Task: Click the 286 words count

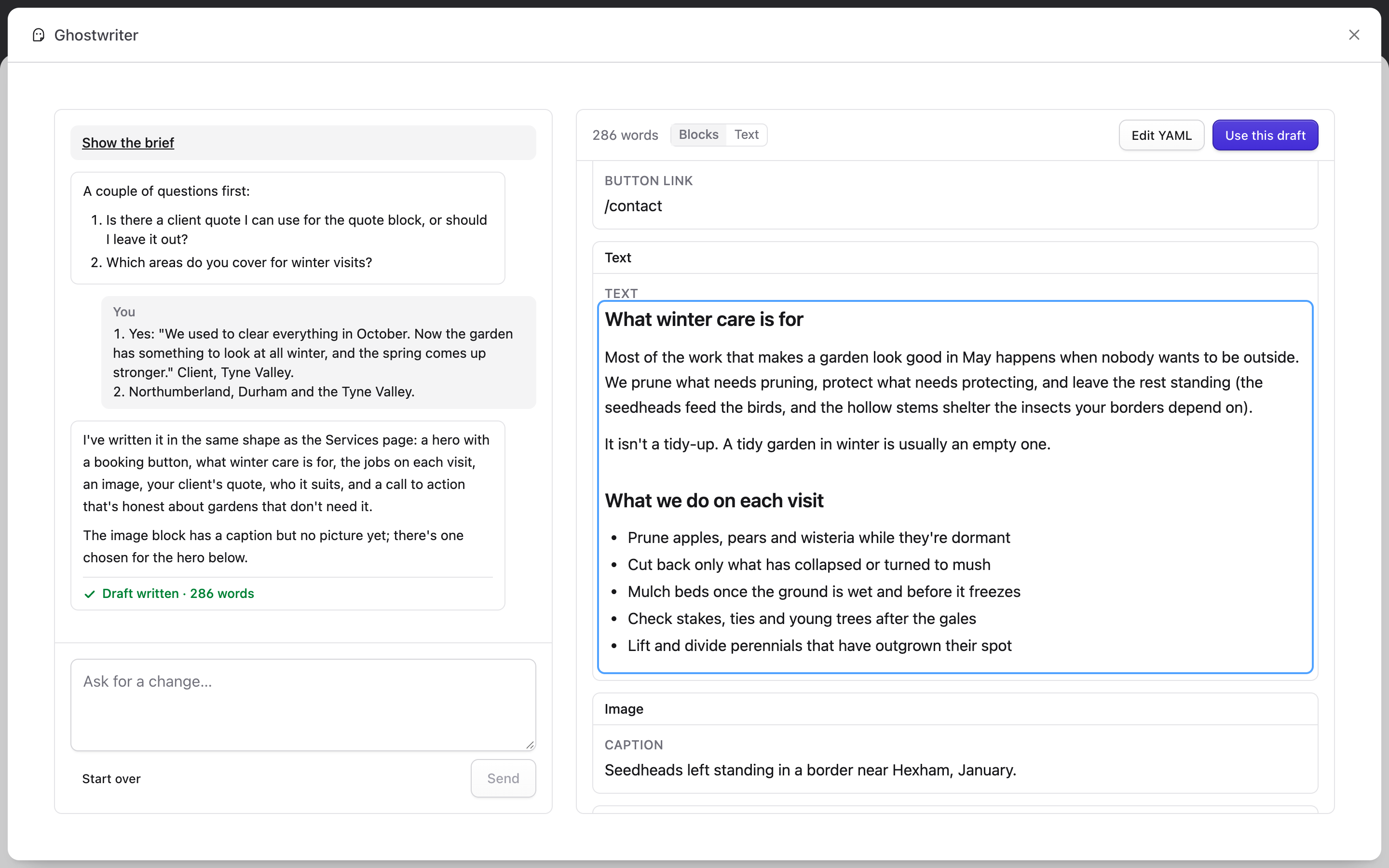Action: pos(625,135)
